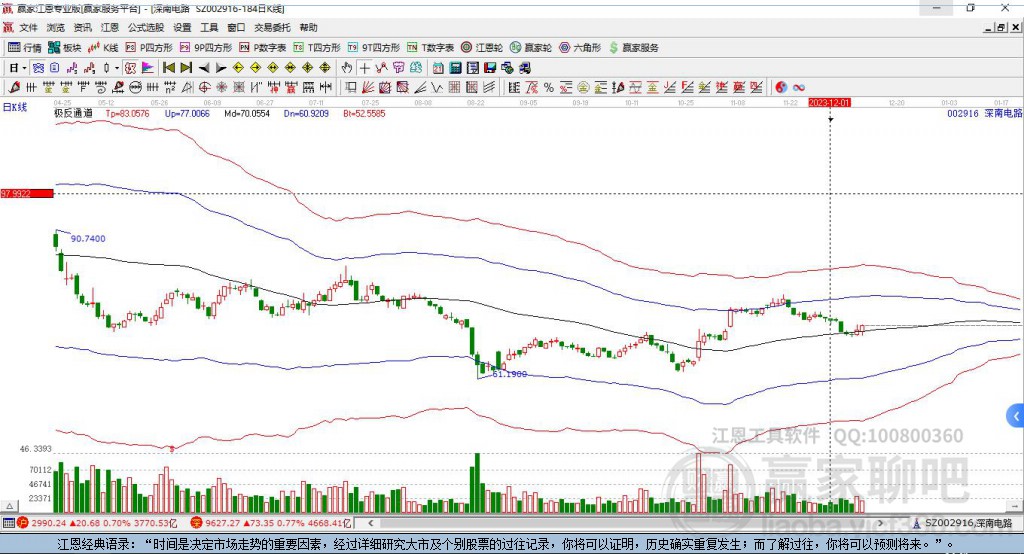Image resolution: width=1024 pixels, height=554 pixels.
Task: Click the blue side-panel expand arrow
Action: pyautogui.click(x=1015, y=415)
